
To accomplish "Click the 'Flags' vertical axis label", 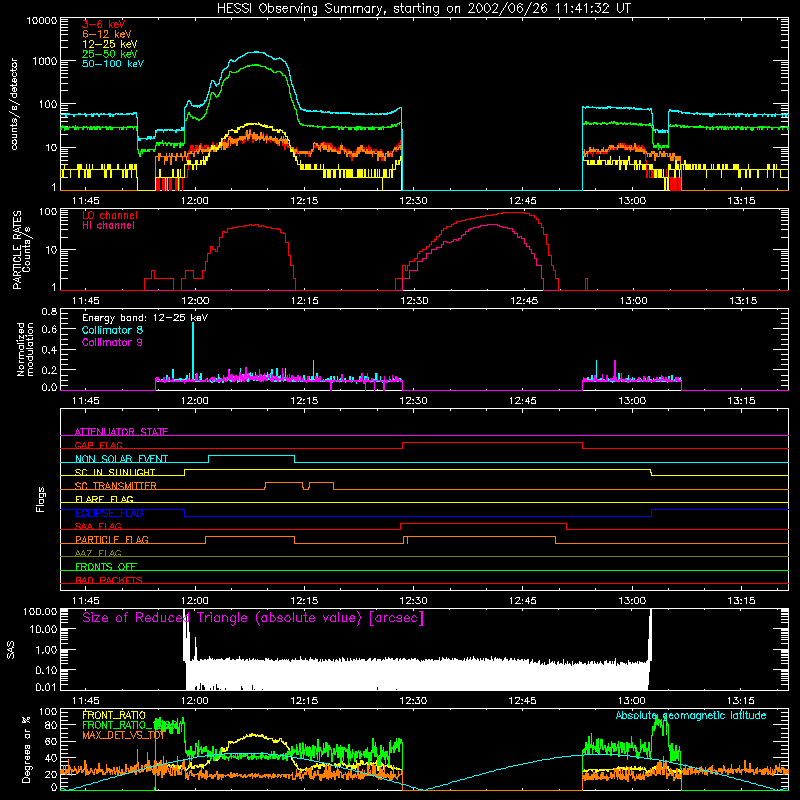I will coord(41,499).
